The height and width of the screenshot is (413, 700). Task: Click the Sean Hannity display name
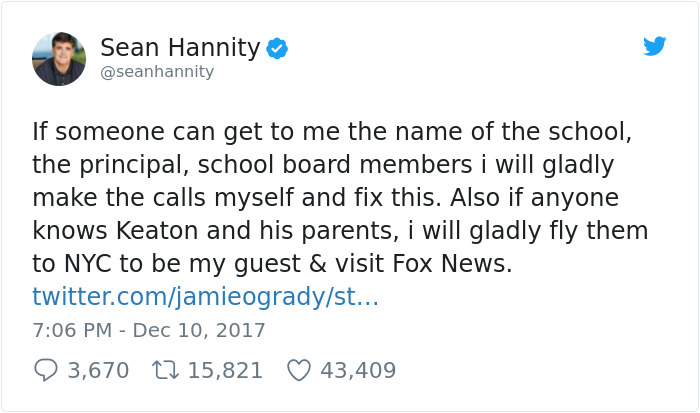[x=180, y=47]
